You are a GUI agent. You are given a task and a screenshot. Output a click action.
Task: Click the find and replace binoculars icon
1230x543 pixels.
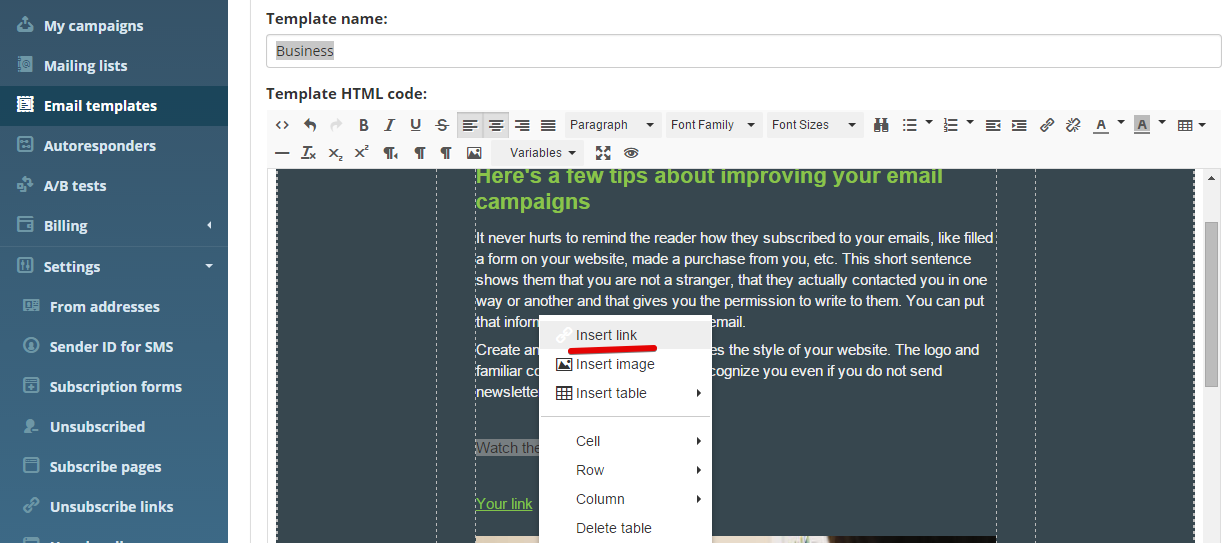[x=881, y=125]
